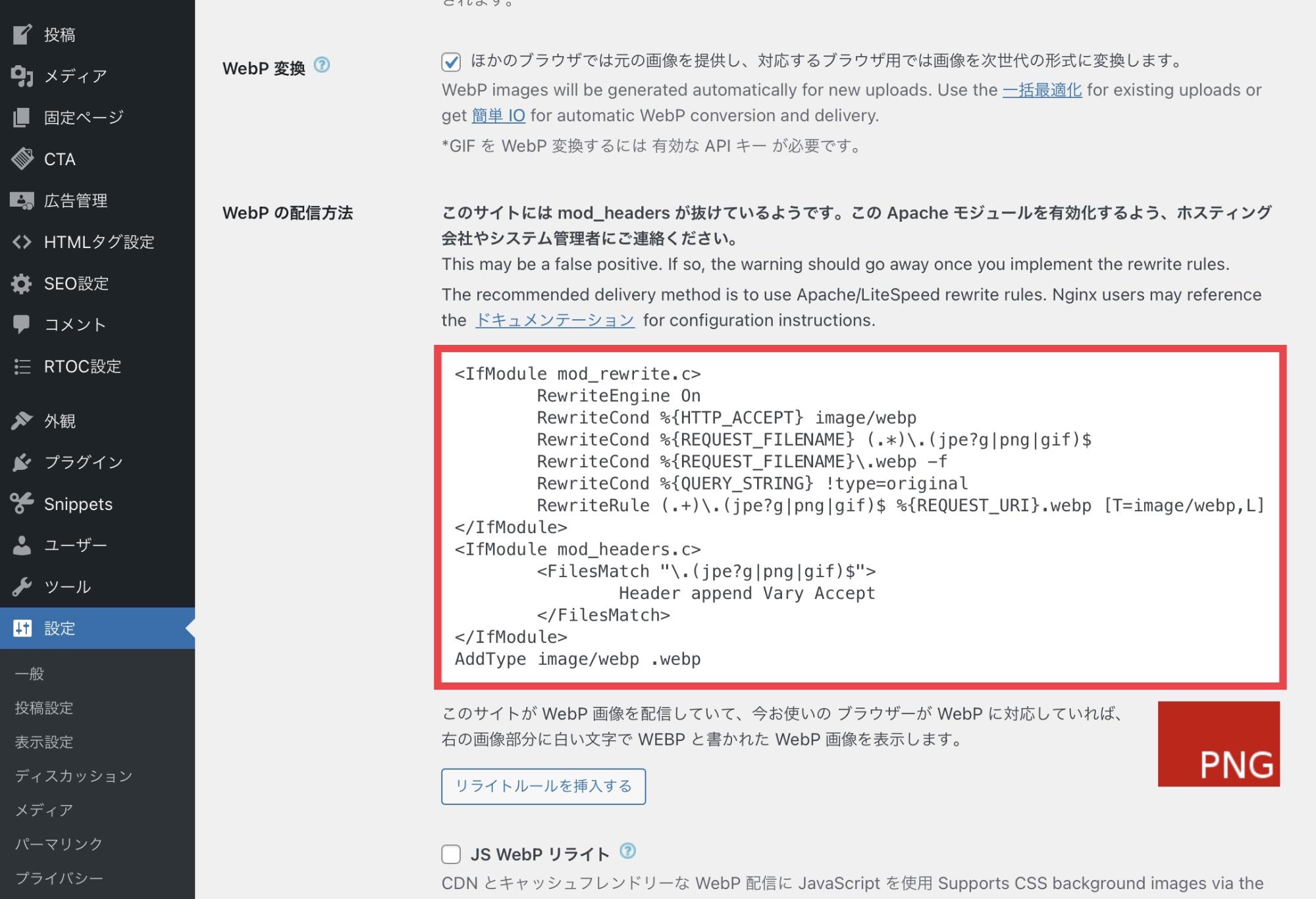This screenshot has width=1316, height=899.
Task: Open the ツール menu item
Action: click(97, 586)
